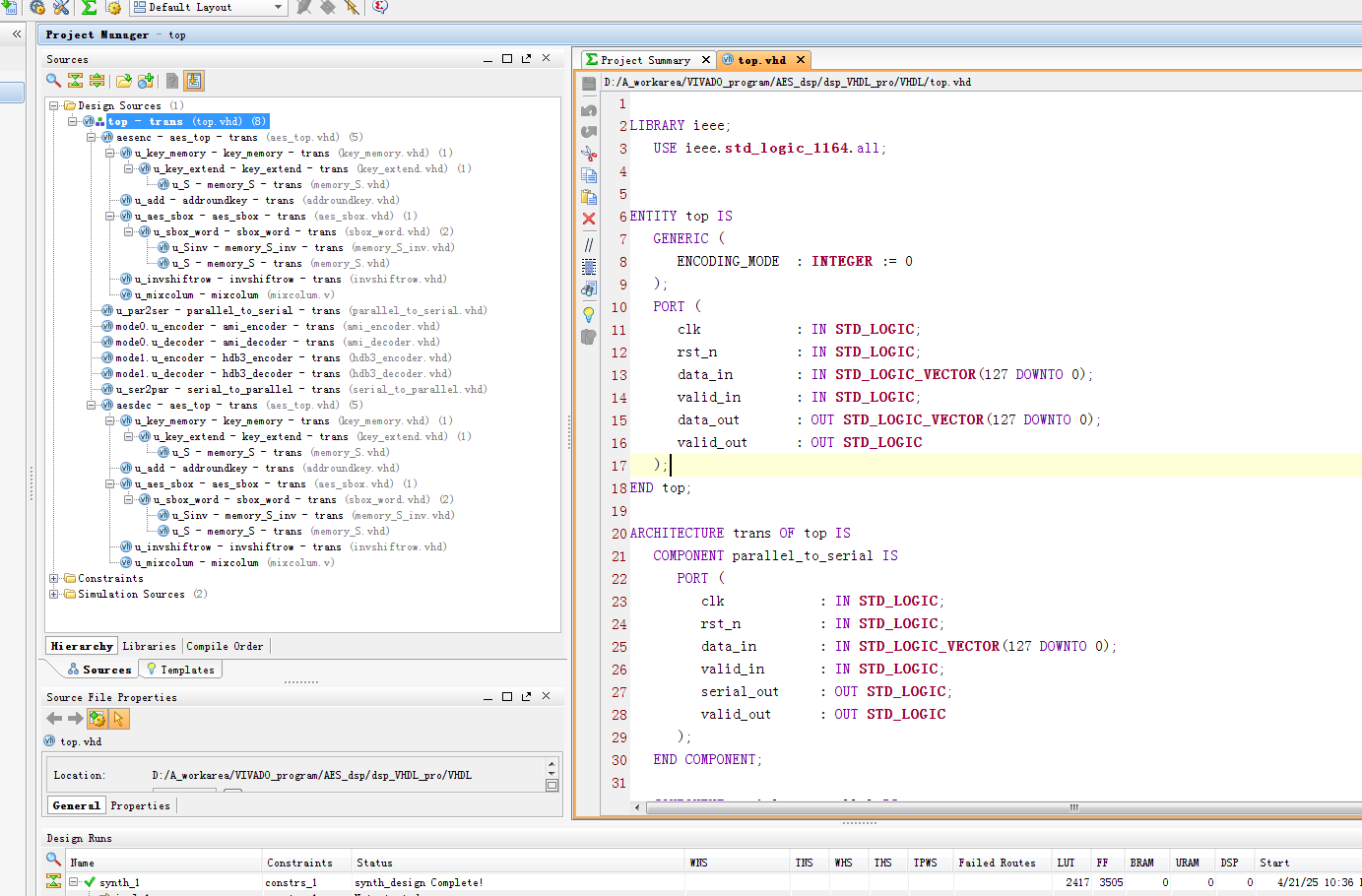This screenshot has height=896, width=1362.
Task: Click scroll down arrow in Source File Properties
Action: pyautogui.click(x=551, y=774)
